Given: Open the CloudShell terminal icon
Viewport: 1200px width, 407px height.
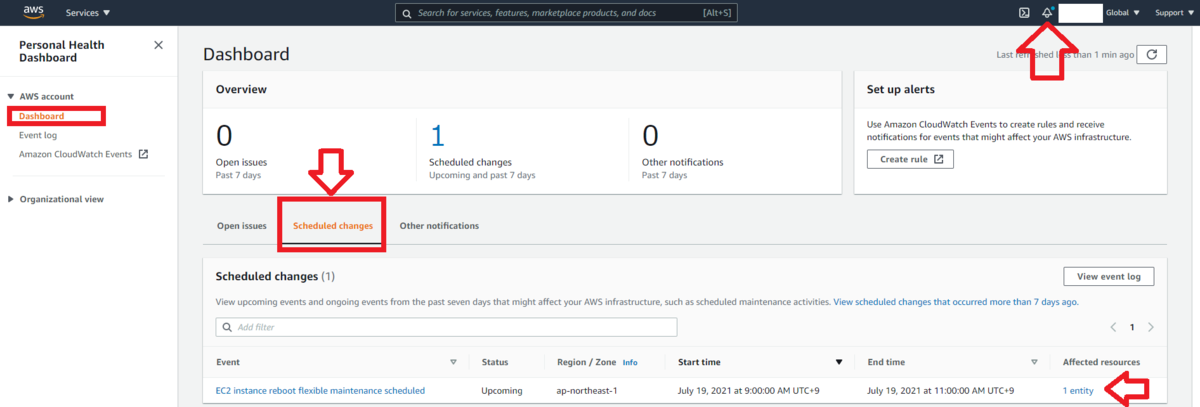Looking at the screenshot, I should (x=1024, y=13).
